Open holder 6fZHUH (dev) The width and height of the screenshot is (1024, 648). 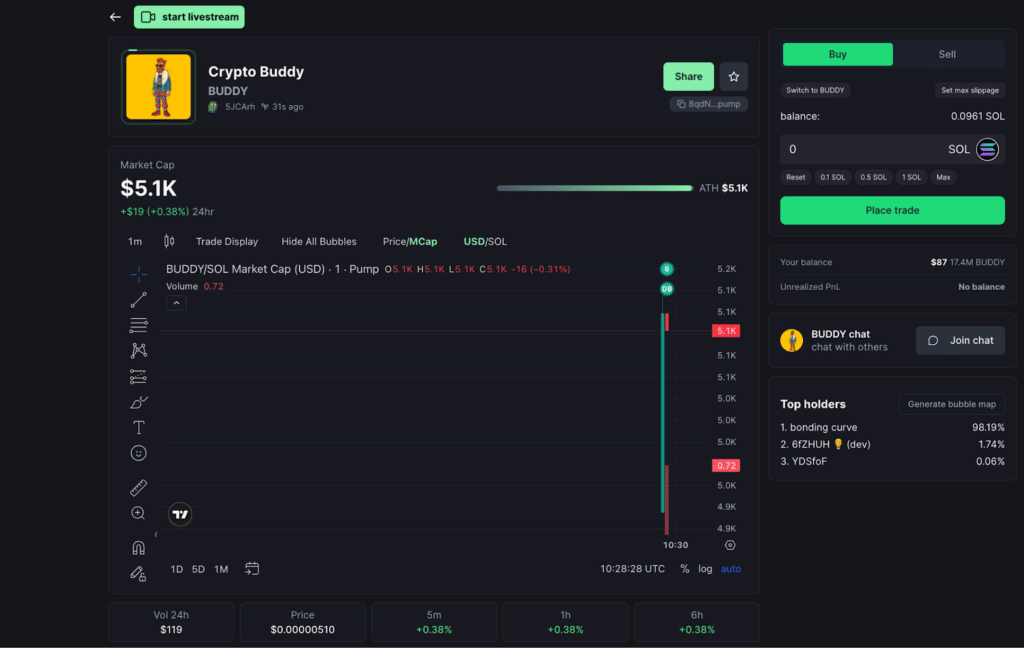point(892,444)
